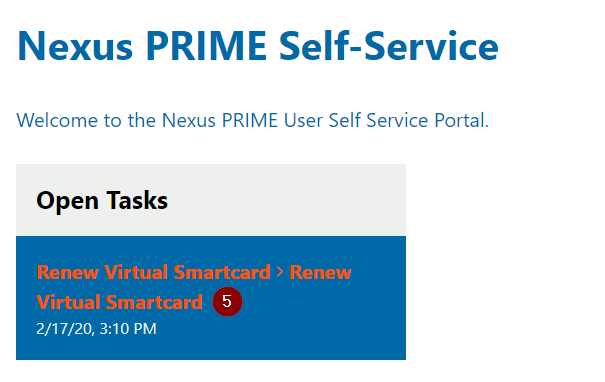Click 'Portal.' at end of welcome sentence

coord(461,120)
